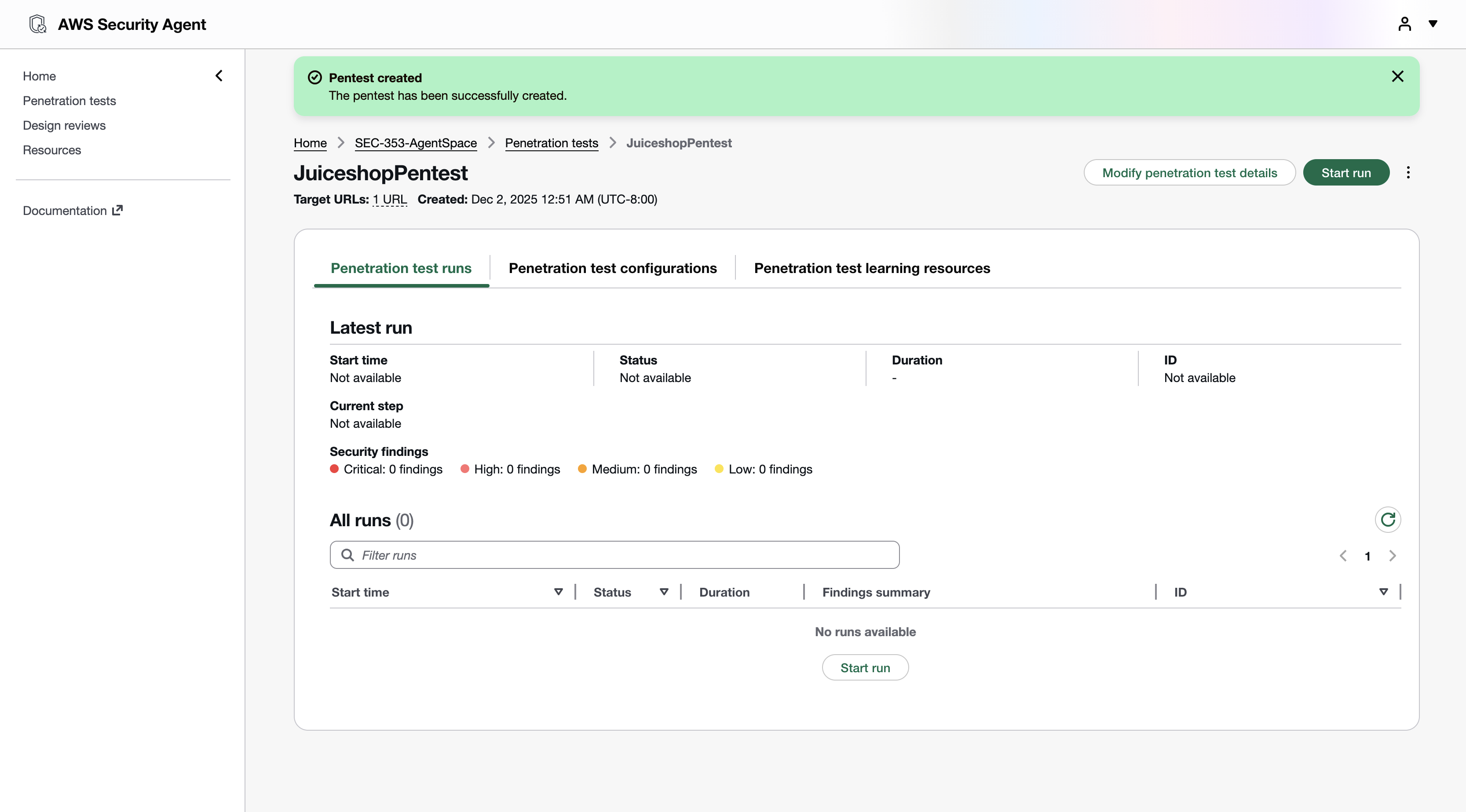
Task: Click Modify penetration test details button
Action: 1189,172
